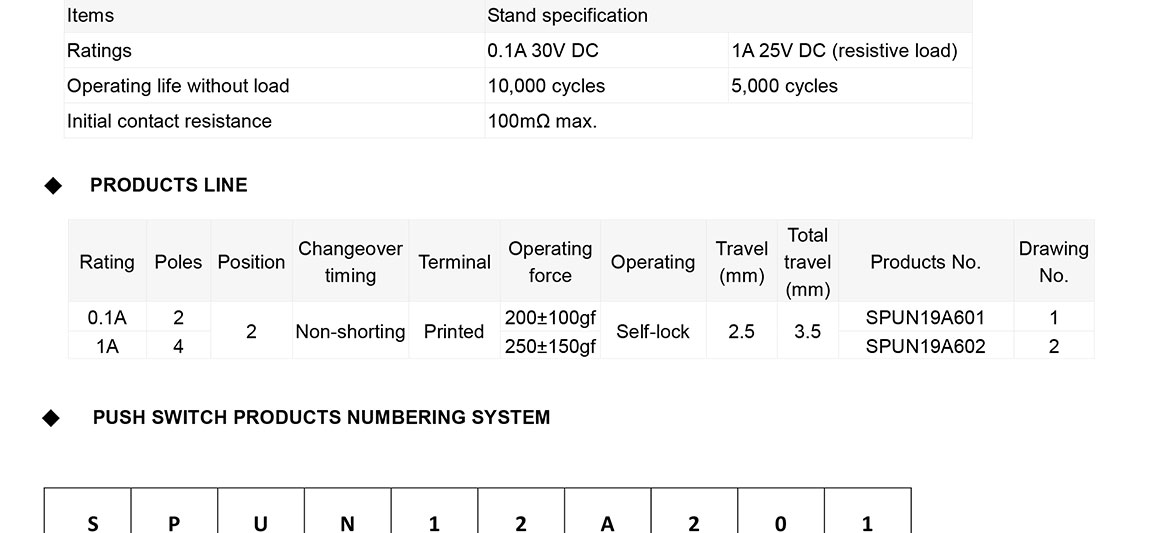Click the PRODUCTS LINE section heading
Viewport: 1150px width, 533px height.
click(168, 185)
